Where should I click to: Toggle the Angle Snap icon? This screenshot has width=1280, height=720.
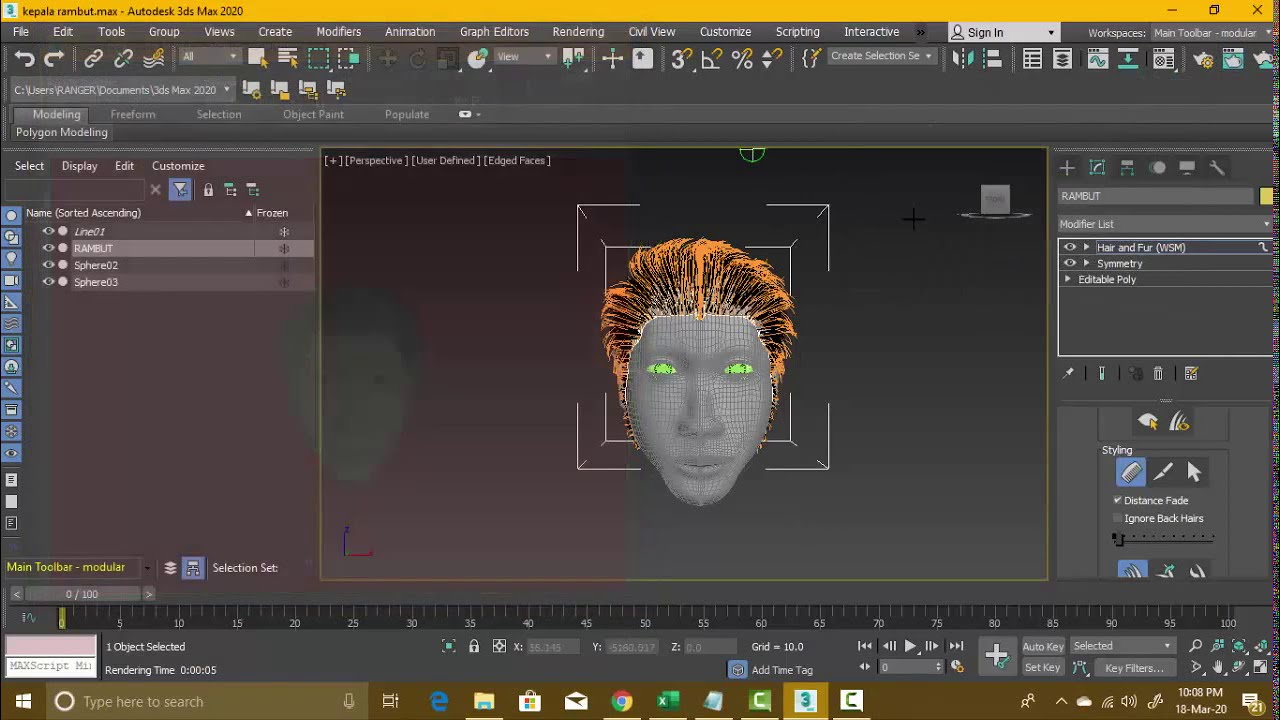click(x=711, y=58)
